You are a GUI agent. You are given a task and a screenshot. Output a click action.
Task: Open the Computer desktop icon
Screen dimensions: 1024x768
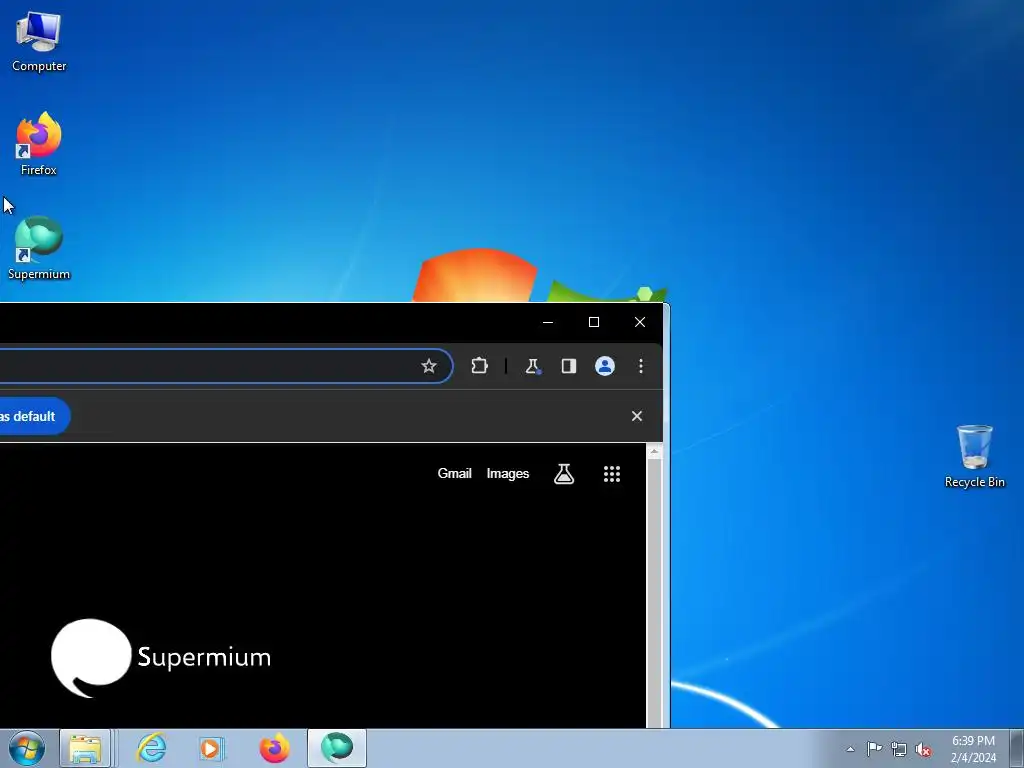39,42
